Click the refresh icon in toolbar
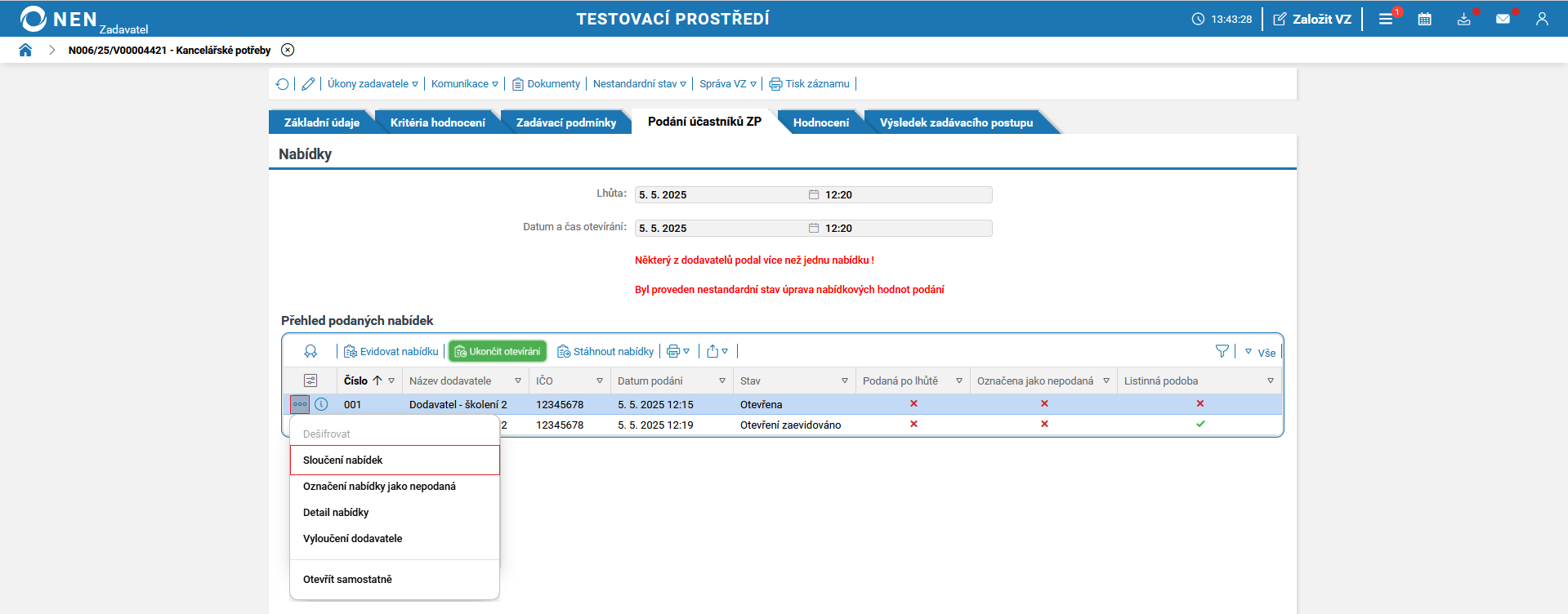The image size is (1568, 614). 283,84
